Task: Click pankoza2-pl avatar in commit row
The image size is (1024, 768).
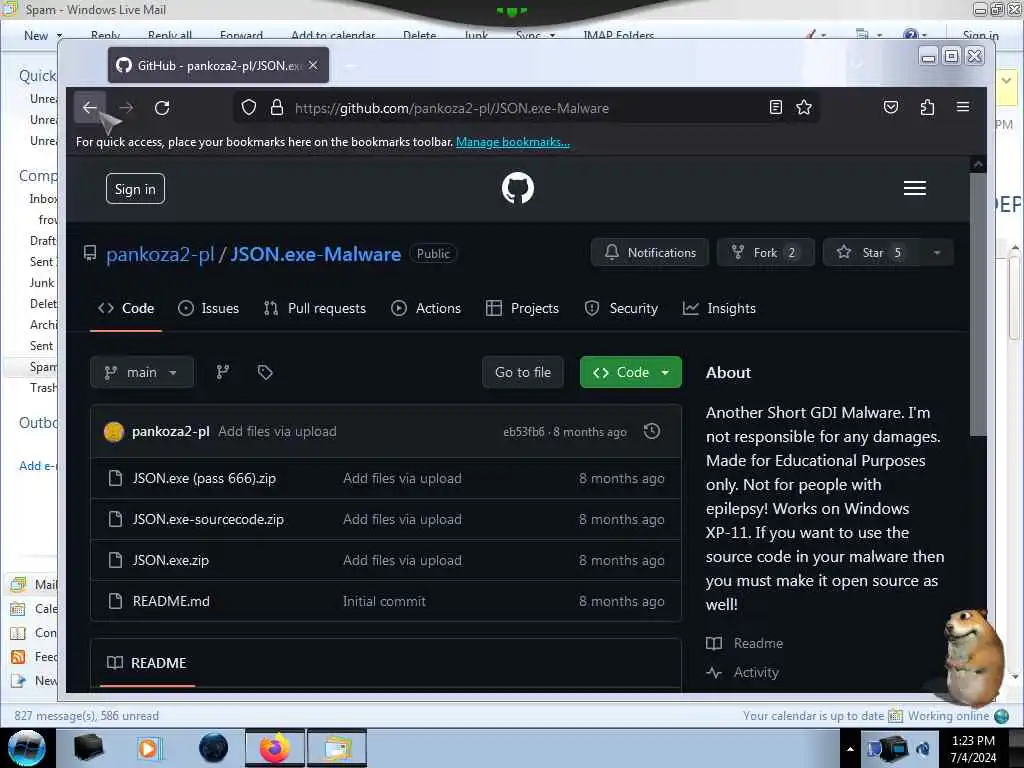Action: pos(114,432)
